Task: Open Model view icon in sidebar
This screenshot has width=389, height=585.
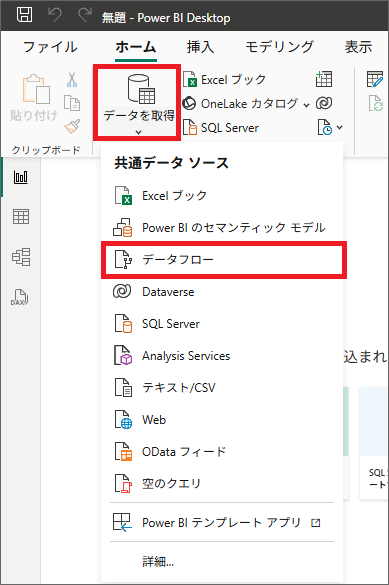Action: pyautogui.click(x=21, y=257)
